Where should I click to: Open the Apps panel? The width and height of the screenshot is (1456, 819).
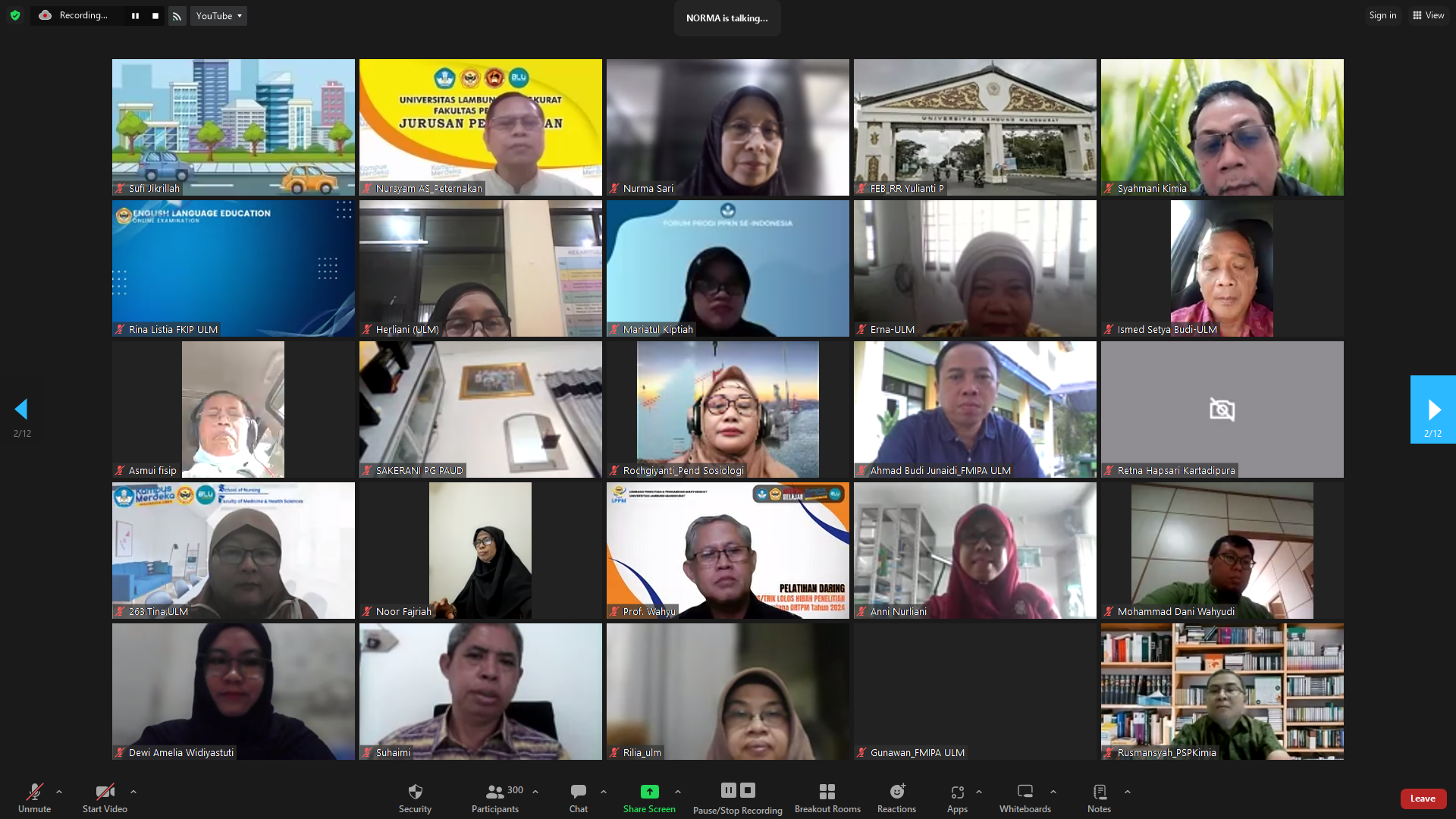point(957,798)
